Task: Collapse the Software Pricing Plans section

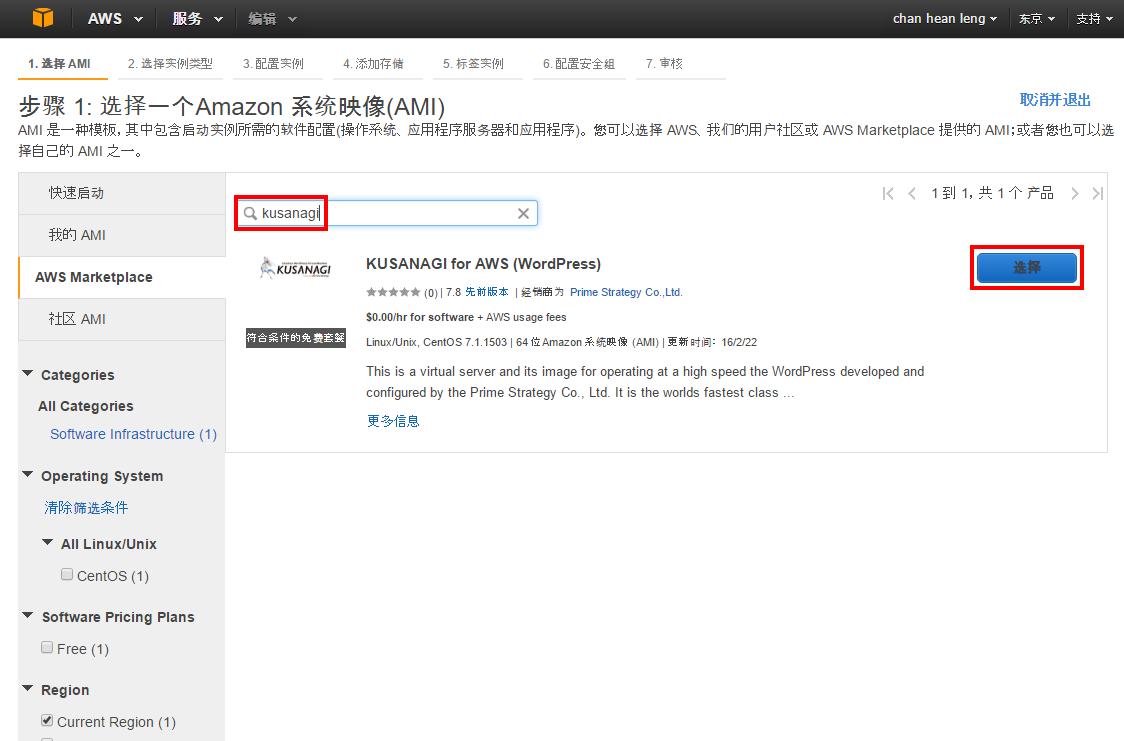Action: click(x=28, y=616)
